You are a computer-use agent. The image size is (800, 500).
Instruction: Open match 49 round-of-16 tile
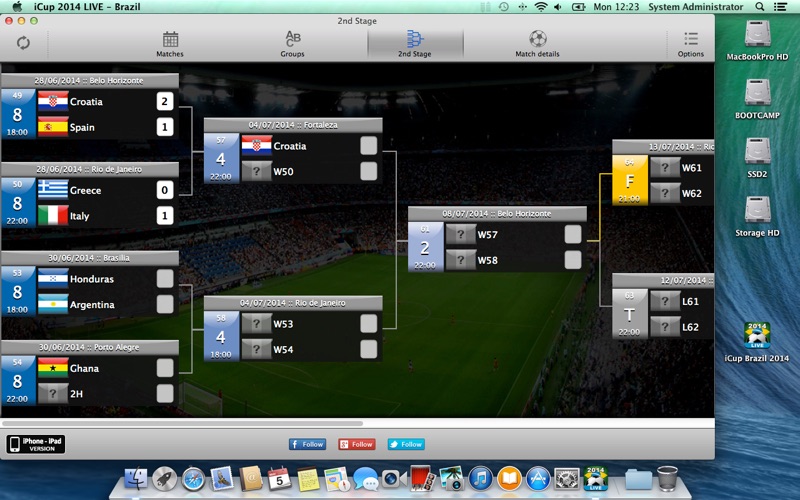click(x=18, y=114)
